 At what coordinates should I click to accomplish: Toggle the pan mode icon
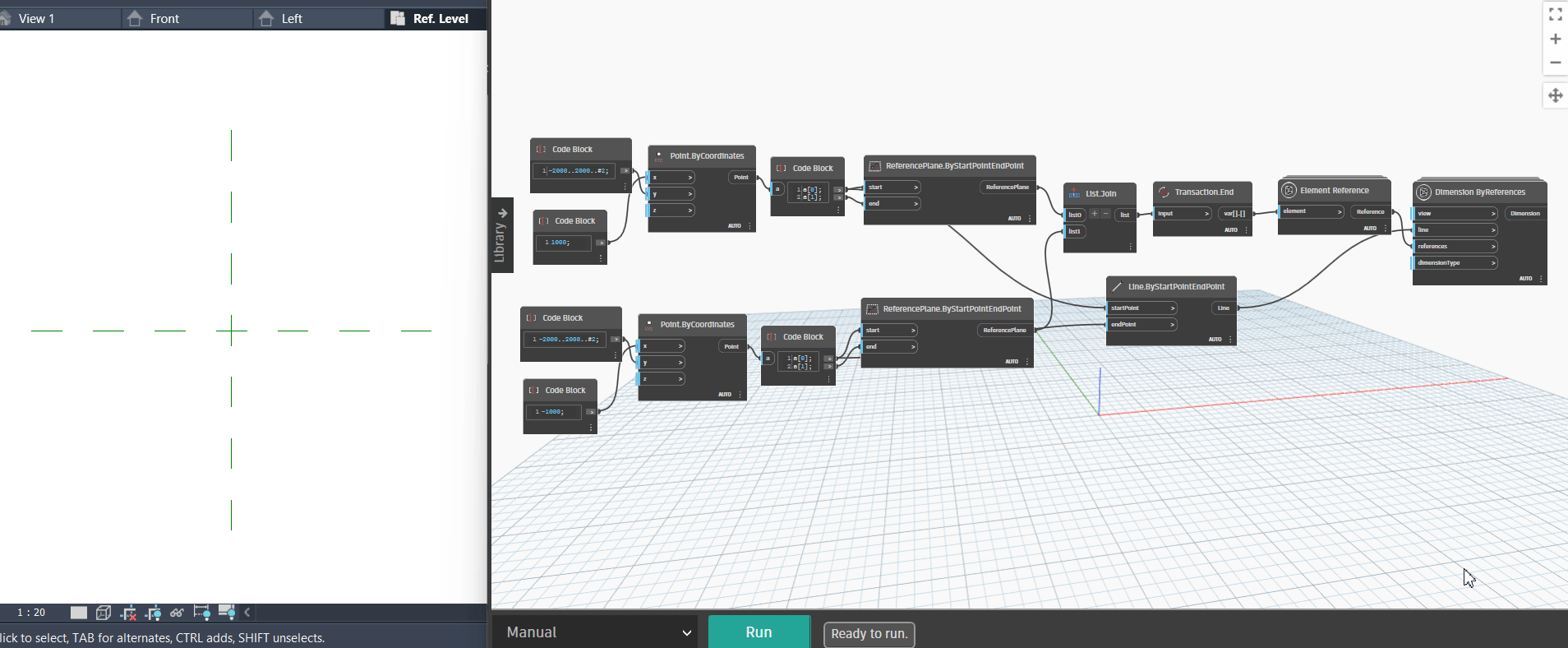pos(1555,95)
